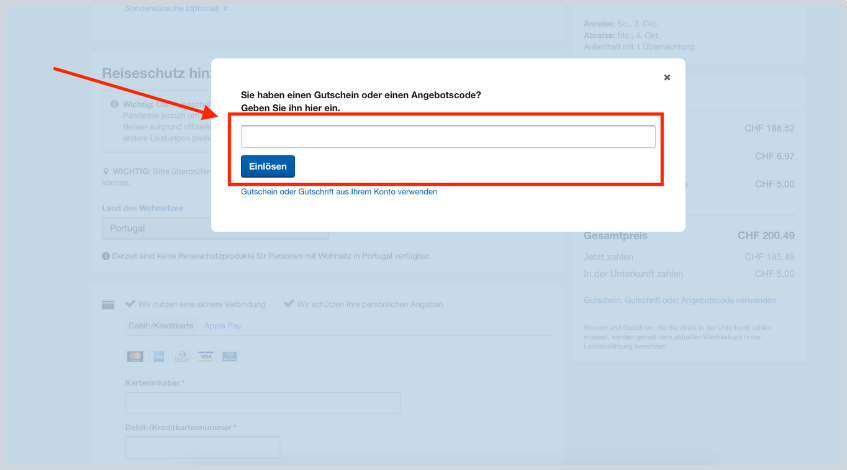Viewport: 847px width, 470px height.
Task: Click the Diners Club card icon
Action: pos(182,356)
